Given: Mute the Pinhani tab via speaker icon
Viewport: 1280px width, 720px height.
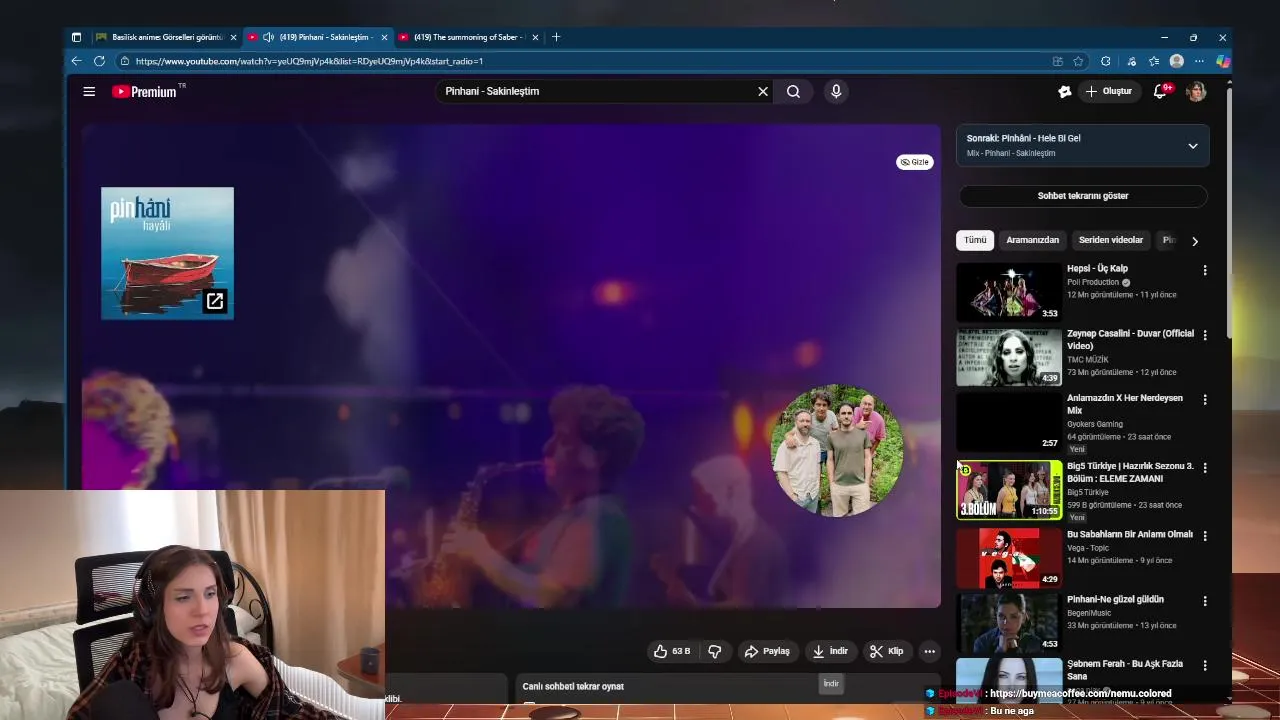Looking at the screenshot, I should point(268,37).
